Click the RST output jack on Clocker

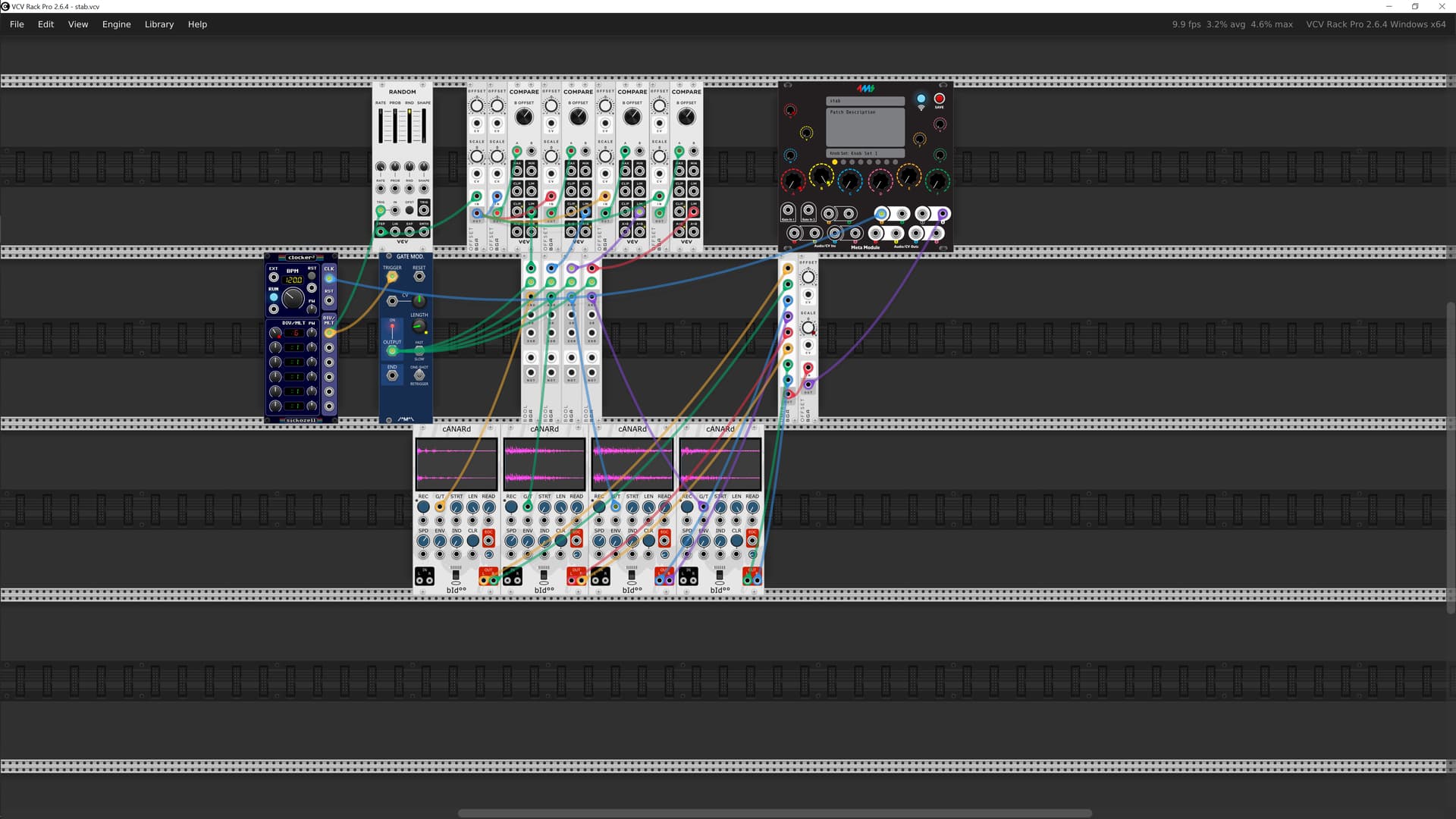point(329,300)
